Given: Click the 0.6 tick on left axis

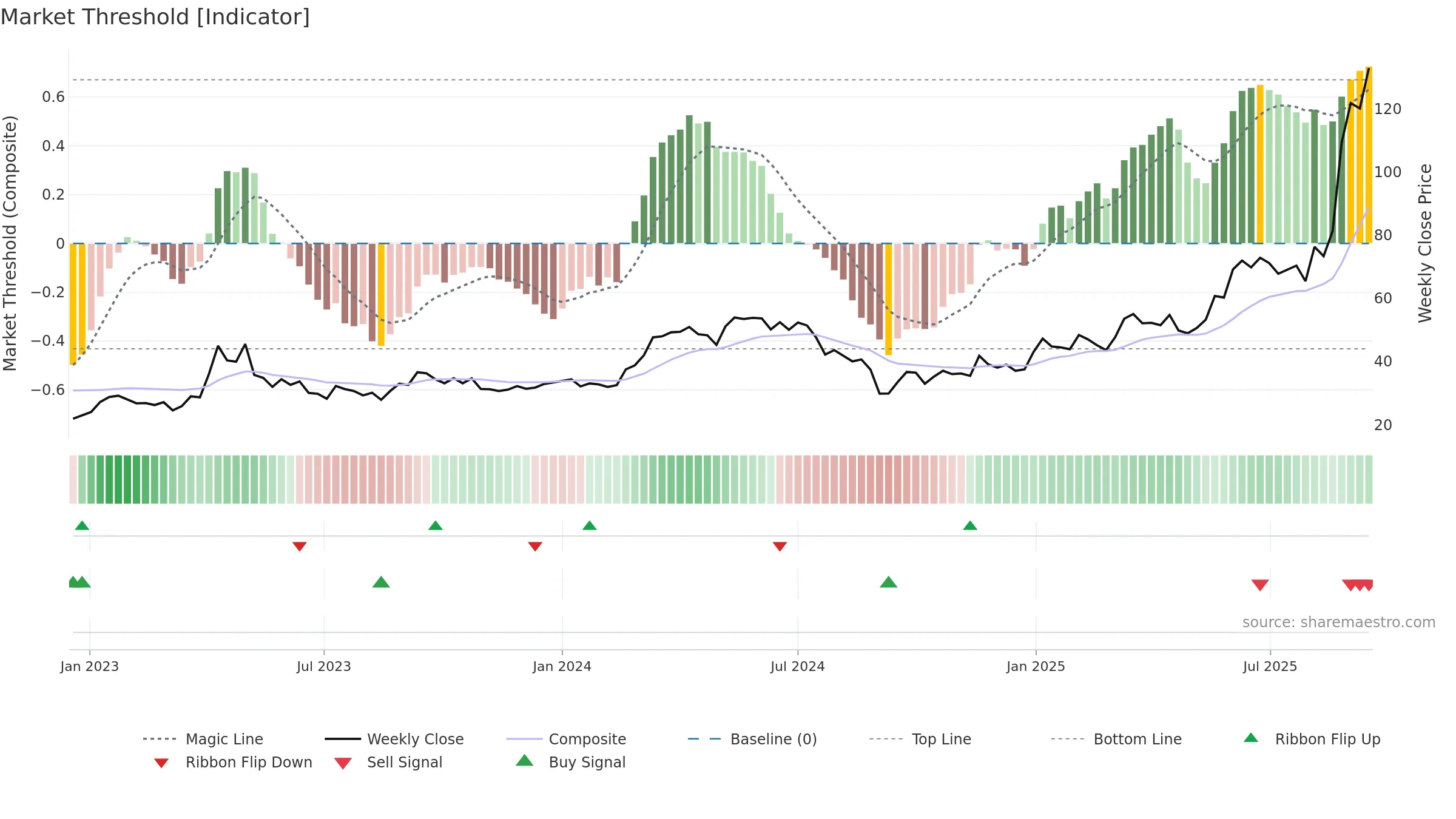Looking at the screenshot, I should [x=53, y=97].
